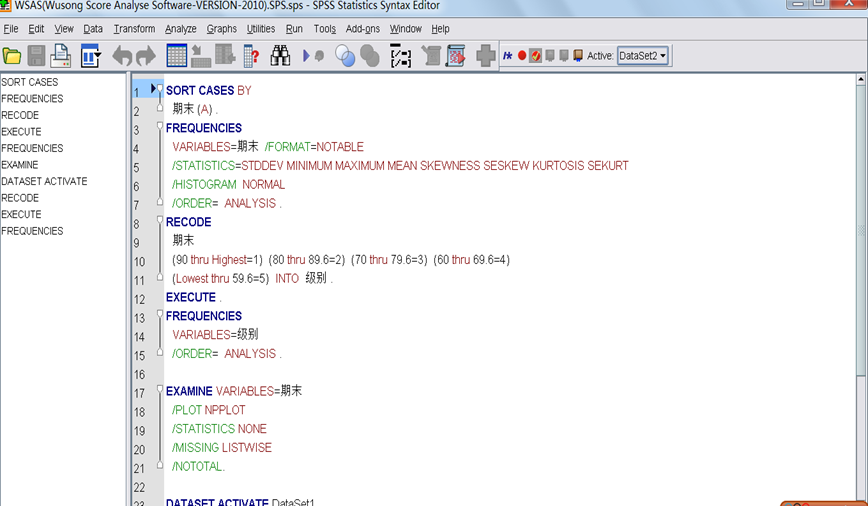Open the File menu
Screen dimensions: 868x506
coord(11,29)
